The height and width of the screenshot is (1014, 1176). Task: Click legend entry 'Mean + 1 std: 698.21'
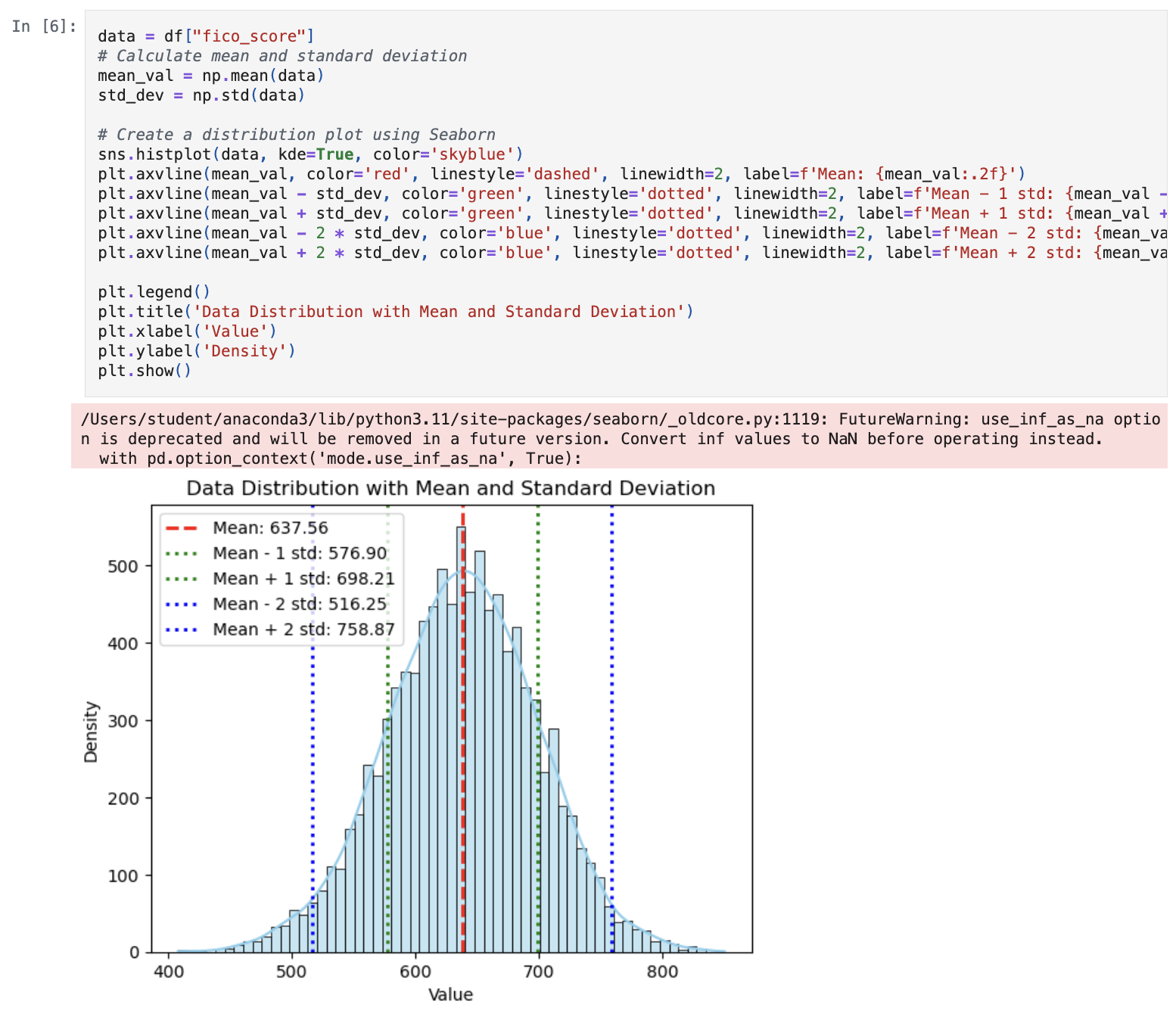[x=303, y=579]
